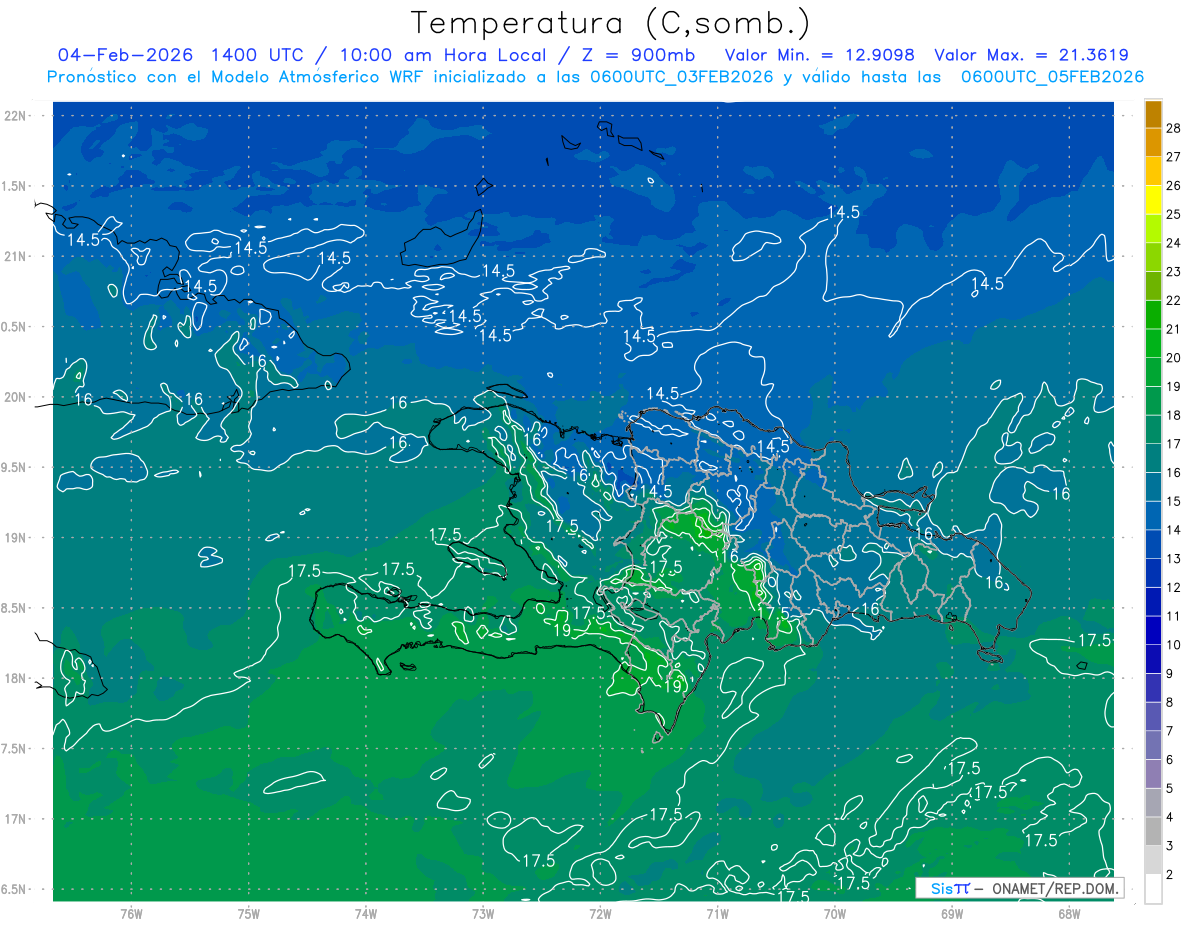
Task: Click the white swatch below legend value 2
Action: coord(1153,889)
